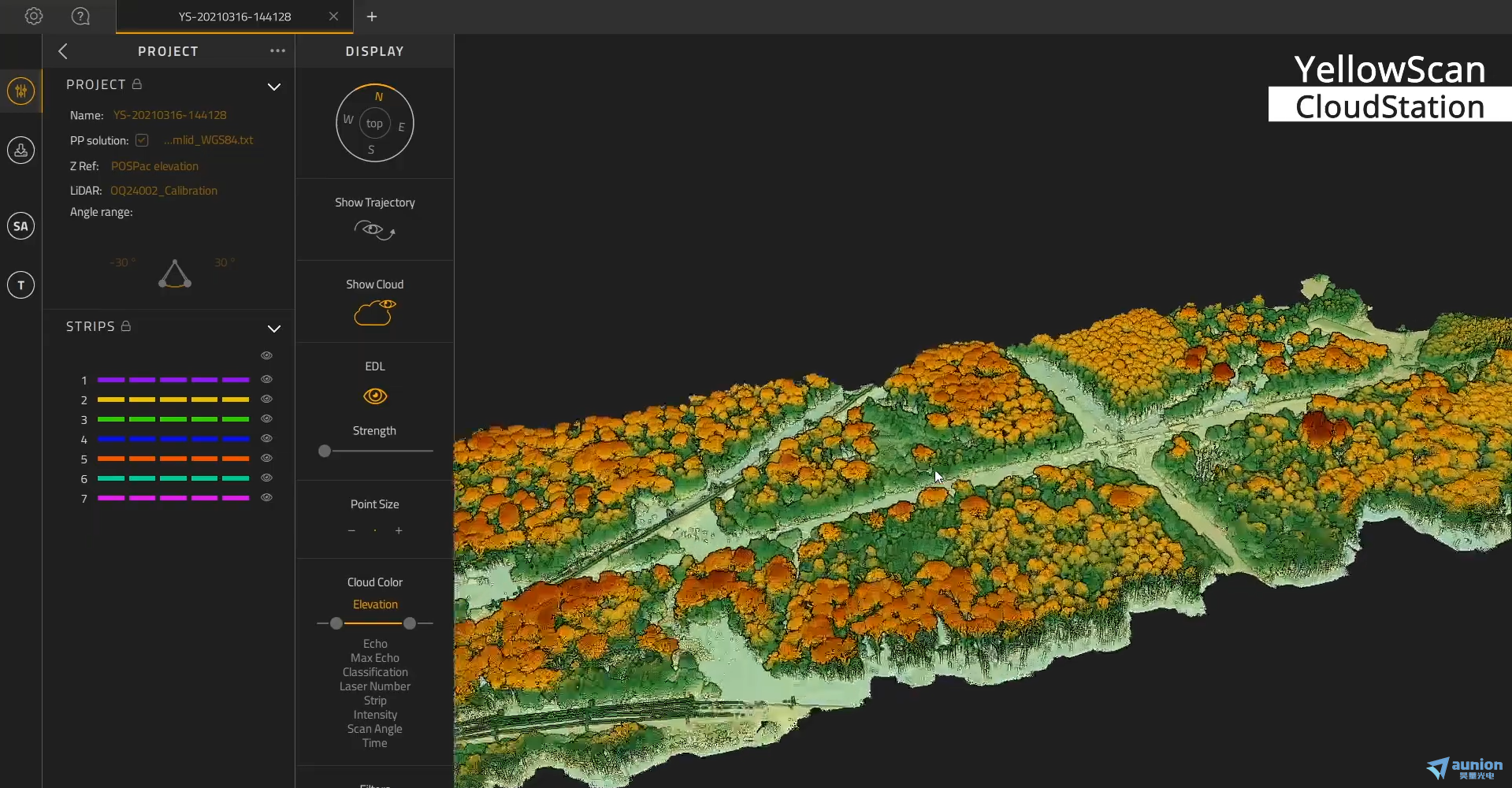Screen dimensions: 1512x788
Task: Select the green strip 3 line
Action: [x=173, y=419]
